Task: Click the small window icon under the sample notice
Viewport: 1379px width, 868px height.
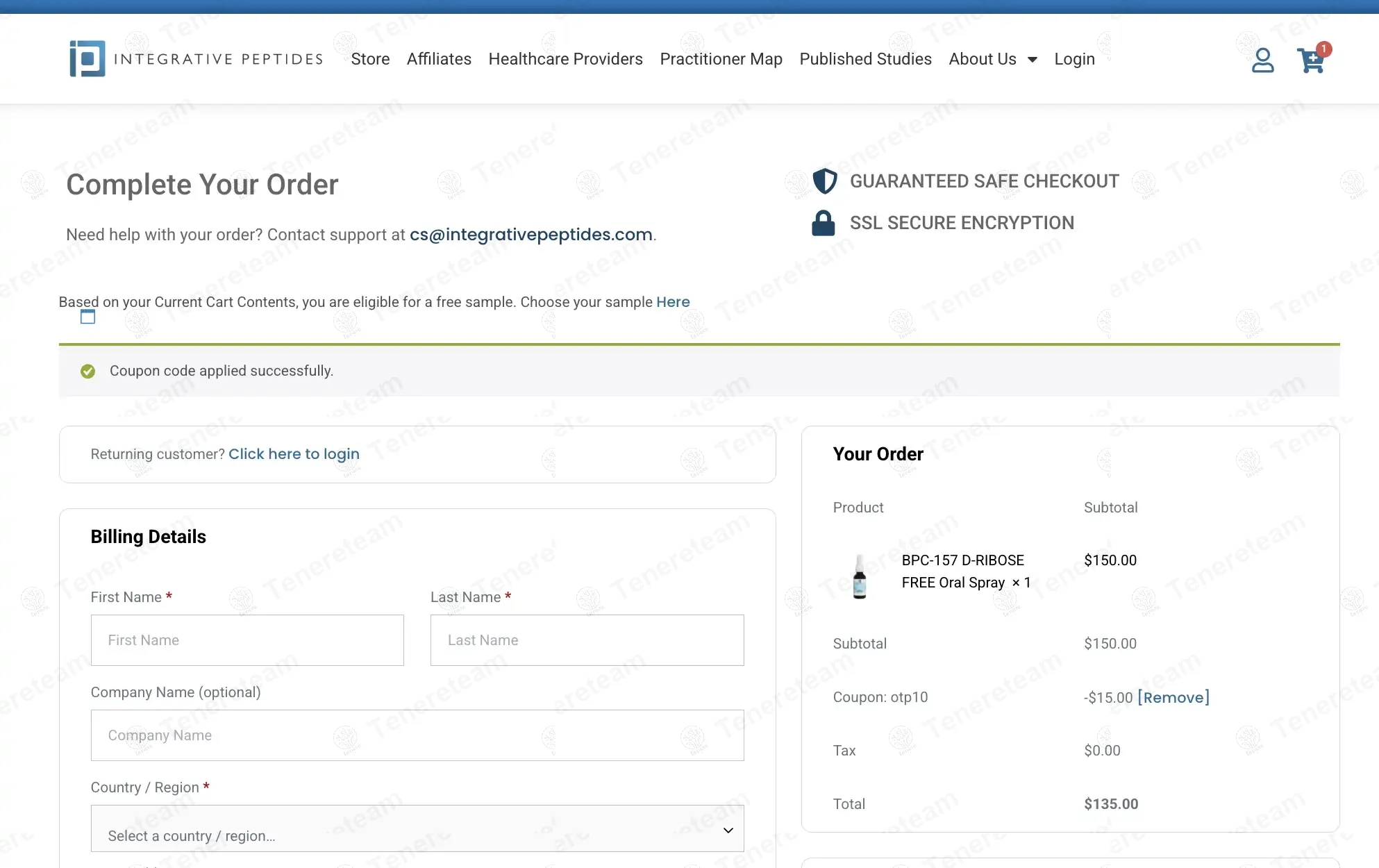Action: tap(87, 317)
